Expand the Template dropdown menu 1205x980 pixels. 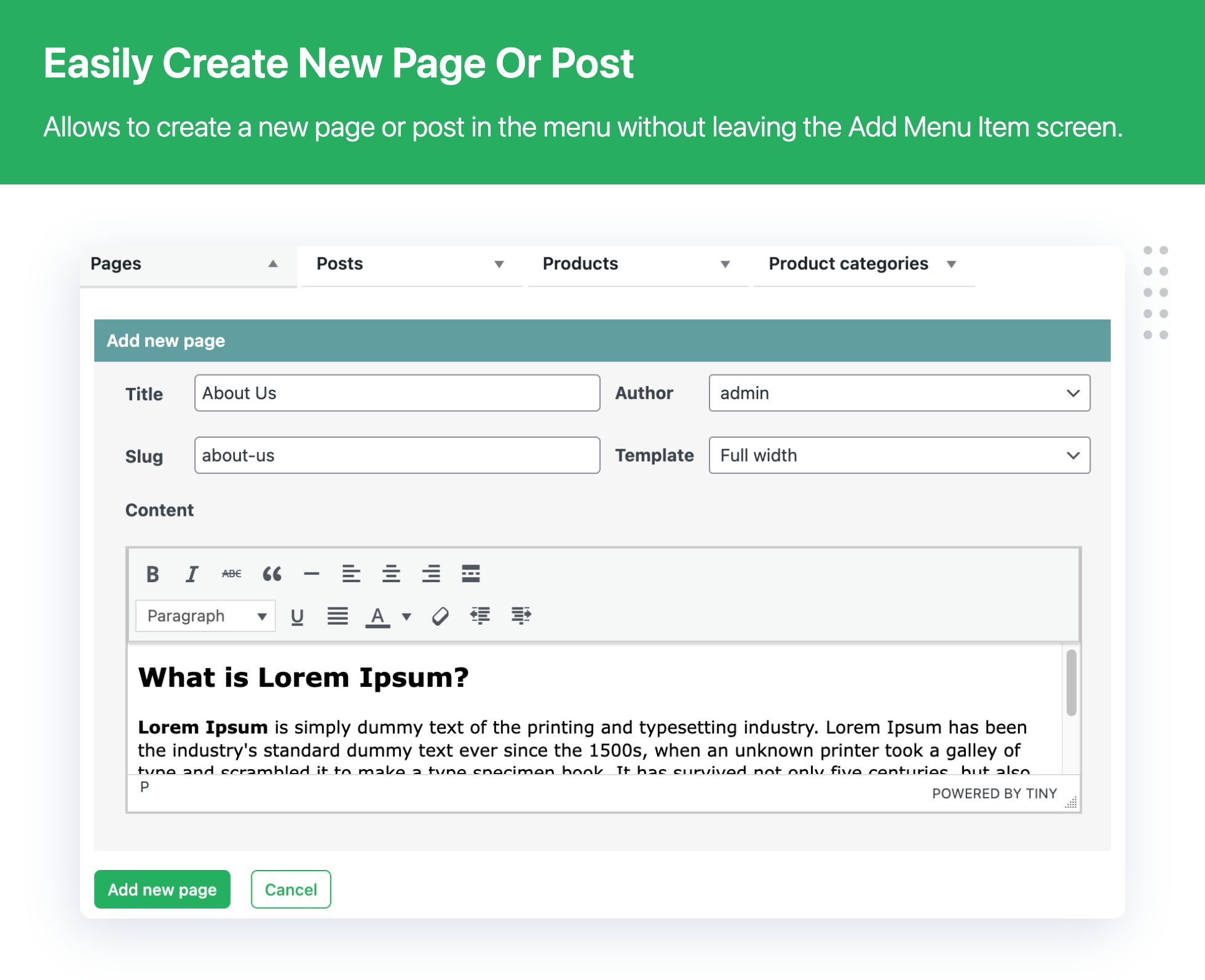point(1073,457)
